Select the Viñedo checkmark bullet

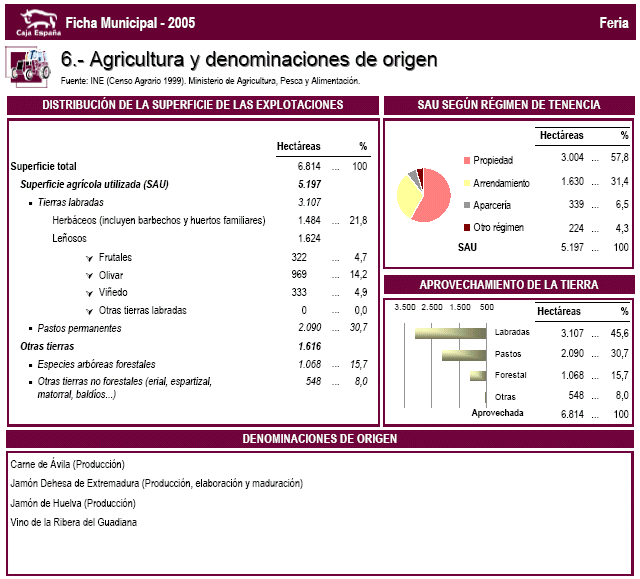(89, 293)
